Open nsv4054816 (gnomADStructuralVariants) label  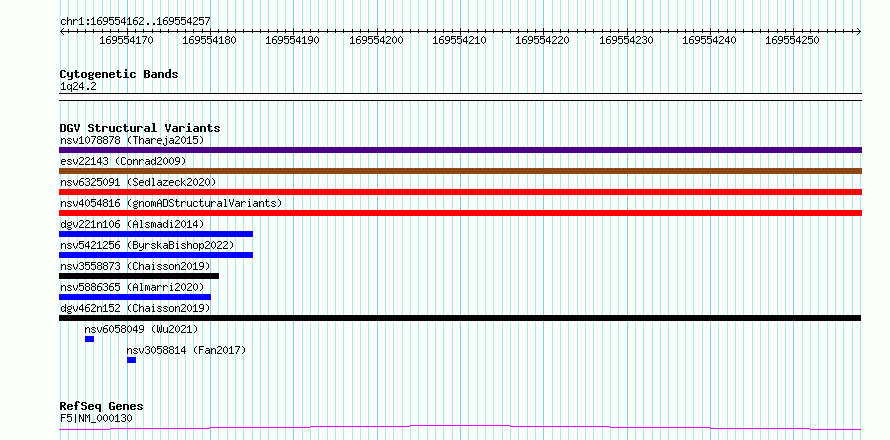tap(171, 203)
